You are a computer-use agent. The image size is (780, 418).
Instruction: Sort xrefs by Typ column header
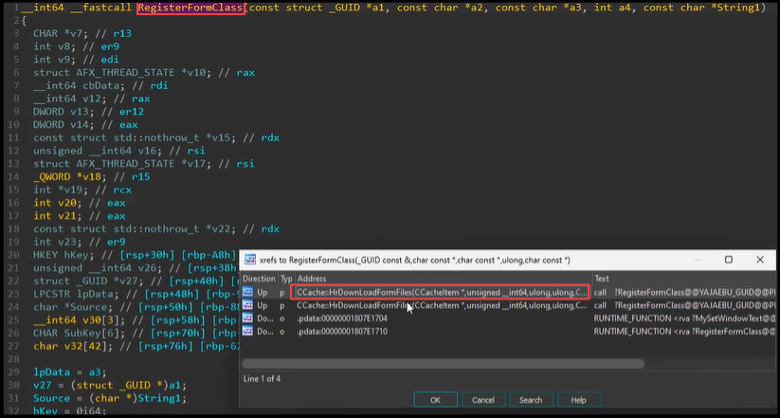point(285,278)
